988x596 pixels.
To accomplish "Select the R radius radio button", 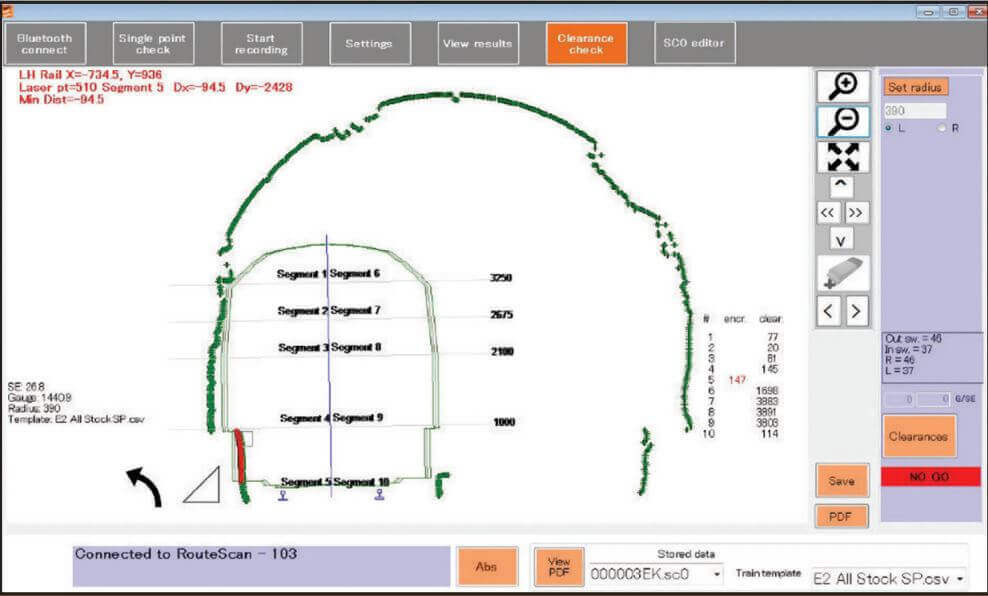I will click(x=941, y=128).
